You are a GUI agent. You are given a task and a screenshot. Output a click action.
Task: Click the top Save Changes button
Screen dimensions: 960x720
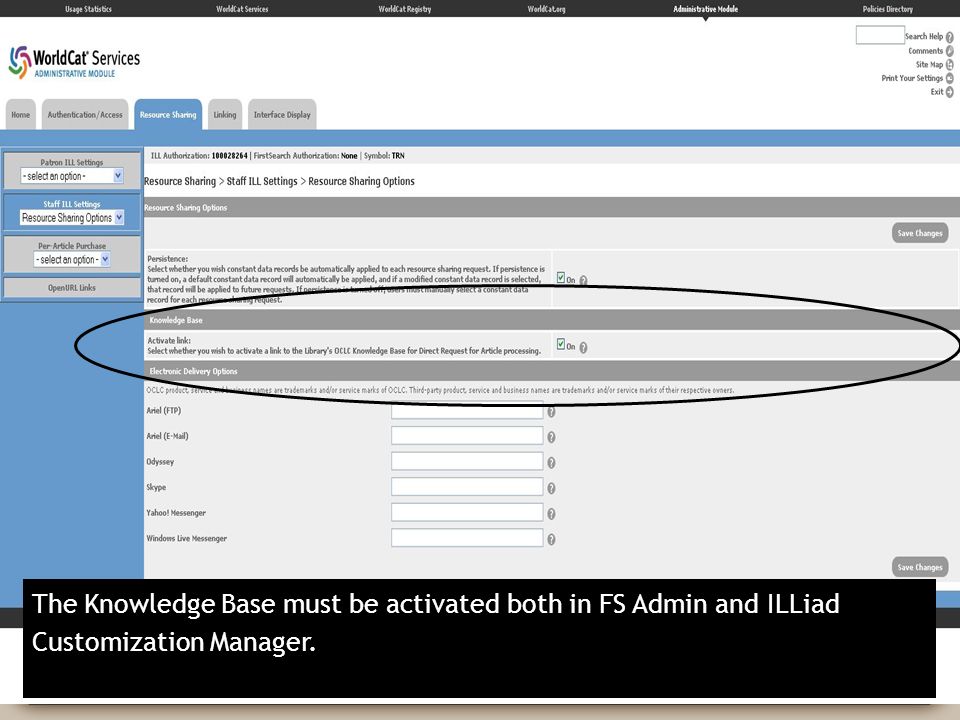point(920,233)
